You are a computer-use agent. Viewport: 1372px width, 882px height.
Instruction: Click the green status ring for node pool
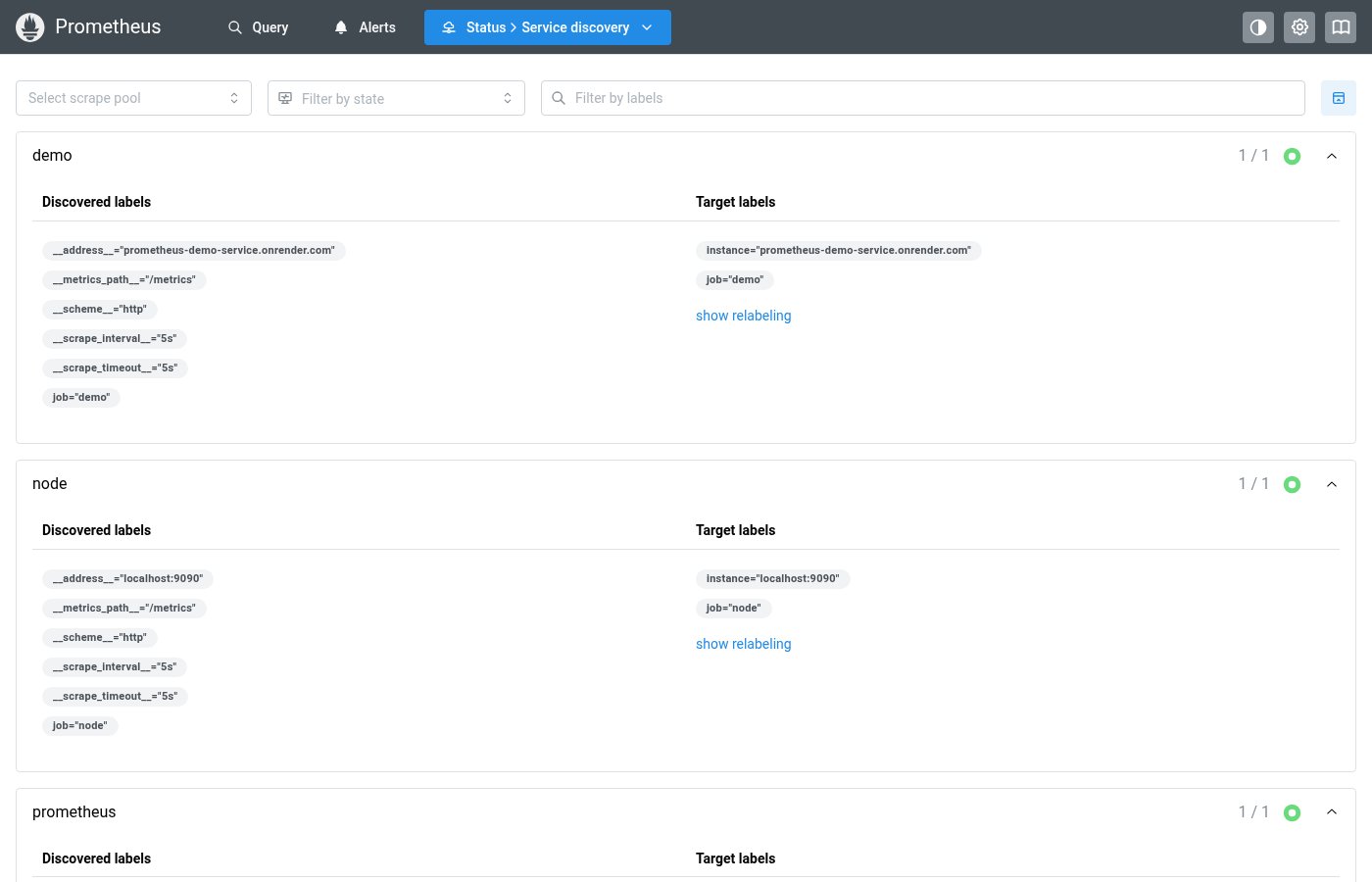pos(1292,484)
